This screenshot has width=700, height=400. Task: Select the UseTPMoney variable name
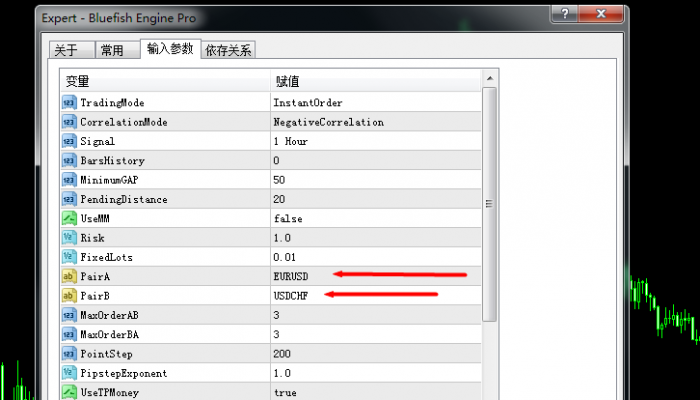pyautogui.click(x=109, y=392)
